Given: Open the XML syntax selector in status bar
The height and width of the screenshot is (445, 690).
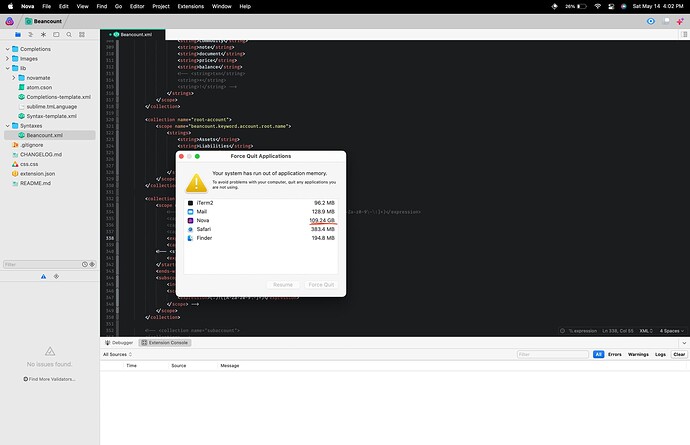Looking at the screenshot, I should (646, 331).
